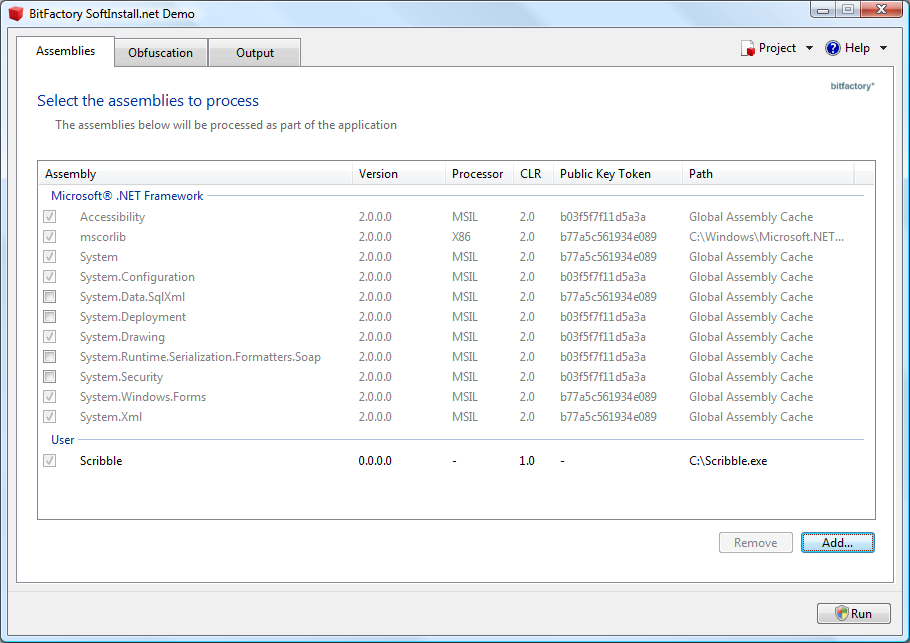This screenshot has height=643, width=910.
Task: Click the X86 processor cell
Action: pyautogui.click(x=461, y=237)
